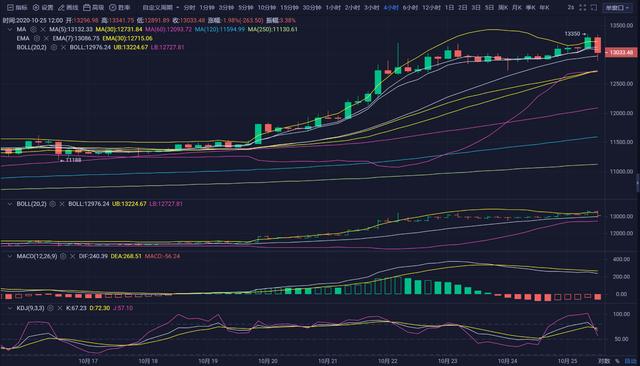Click the 2s refresh interval indicator

(571, 7)
